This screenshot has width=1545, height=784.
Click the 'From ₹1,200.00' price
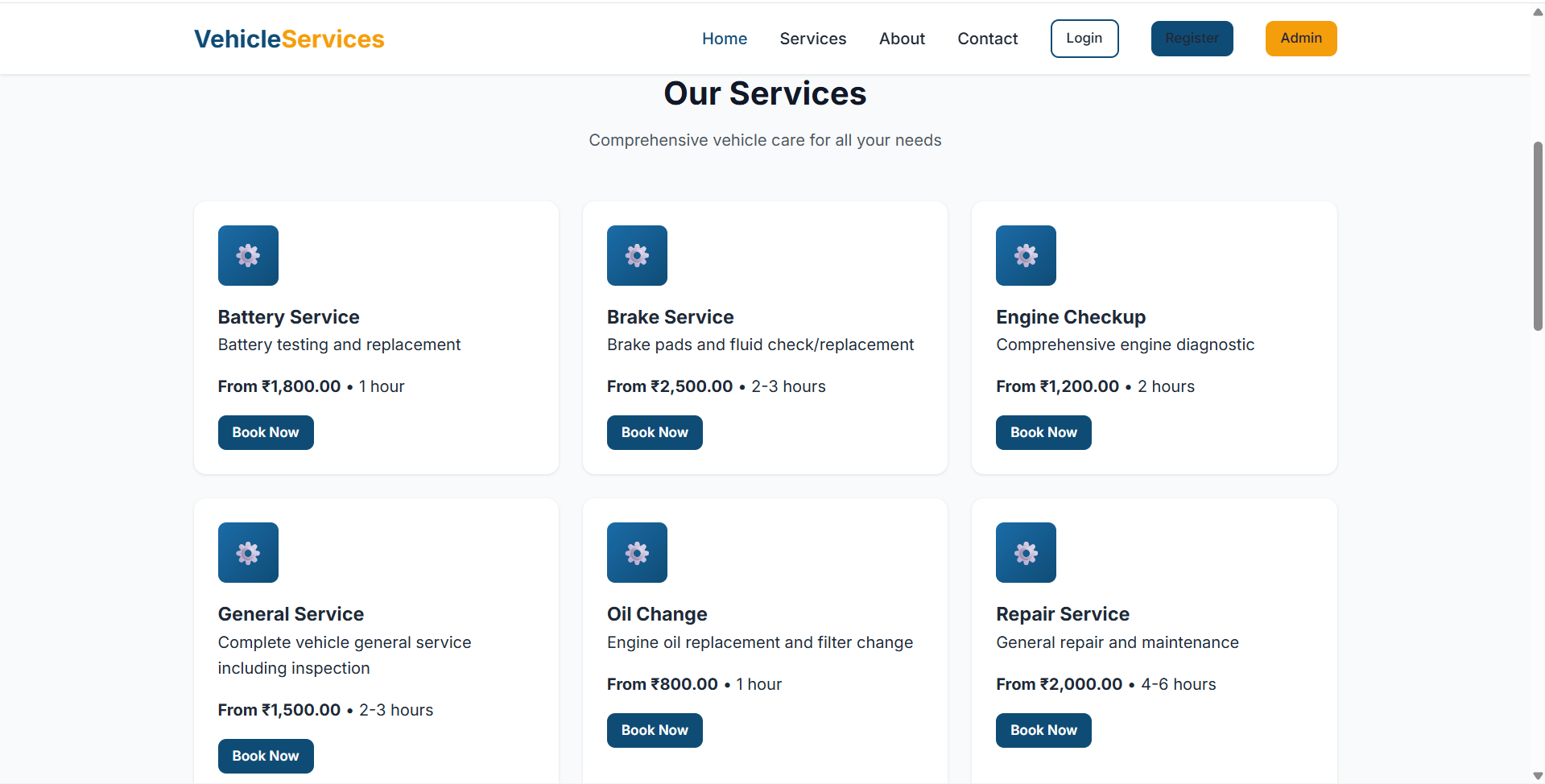(1057, 386)
